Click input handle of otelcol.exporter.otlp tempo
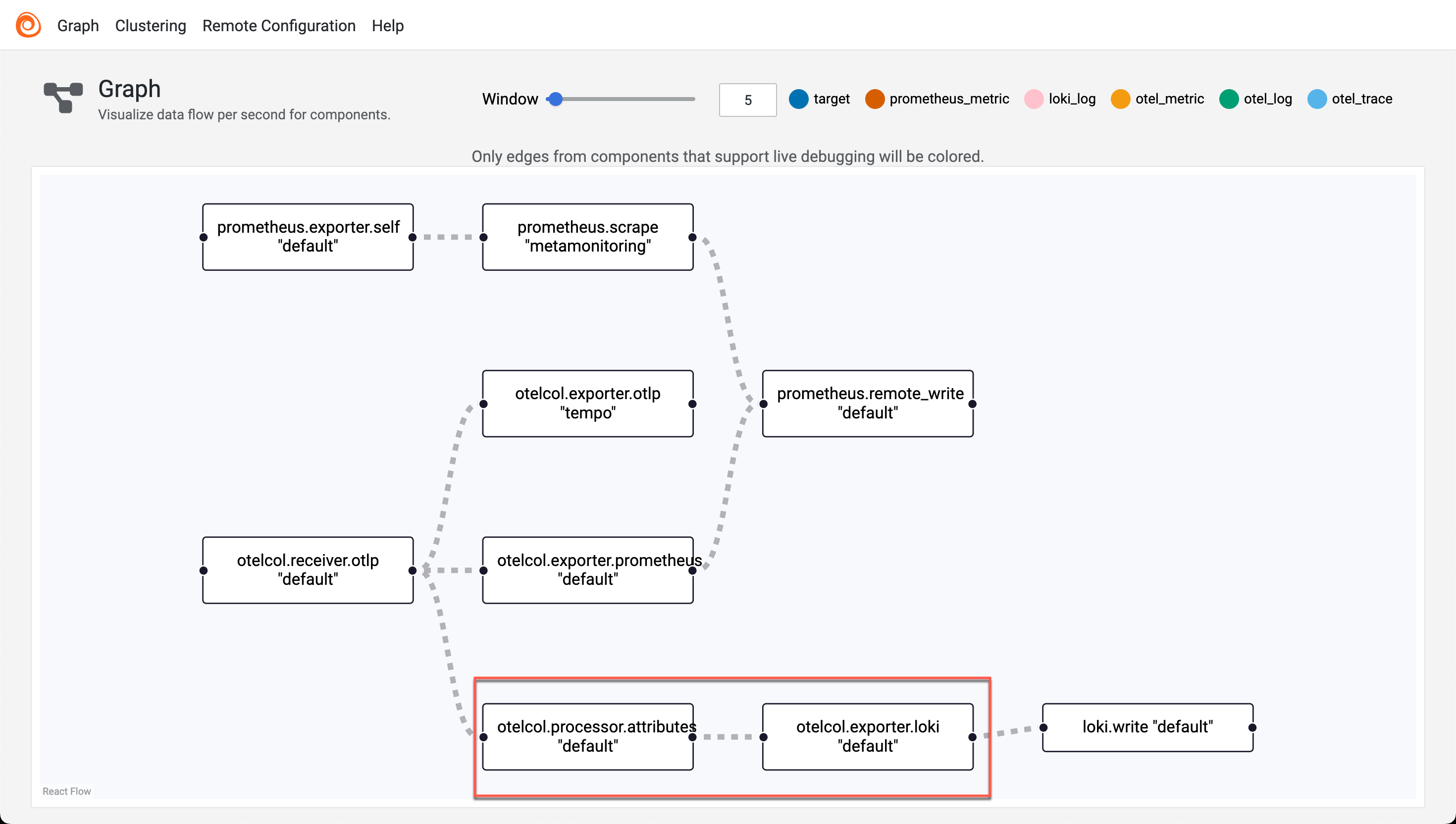Screen dimensions: 1456x824 click(x=483, y=404)
